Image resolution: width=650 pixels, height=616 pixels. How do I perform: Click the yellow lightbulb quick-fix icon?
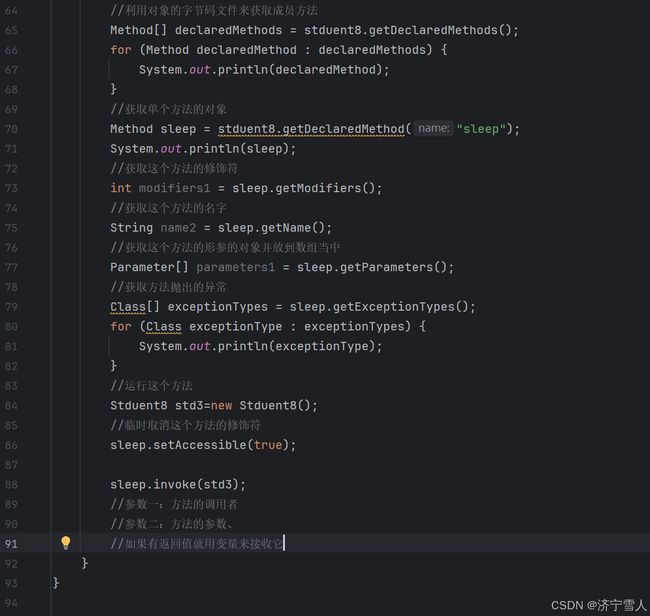[x=65, y=543]
